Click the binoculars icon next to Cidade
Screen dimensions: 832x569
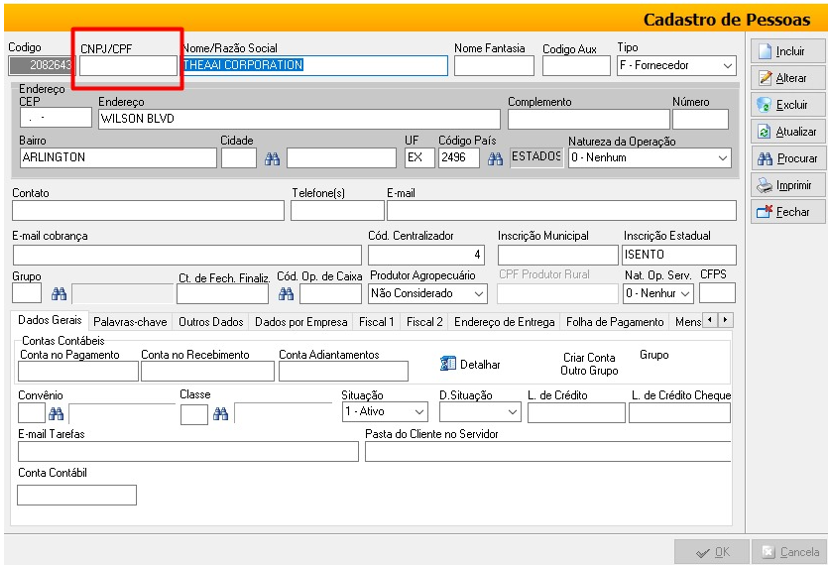pos(272,158)
